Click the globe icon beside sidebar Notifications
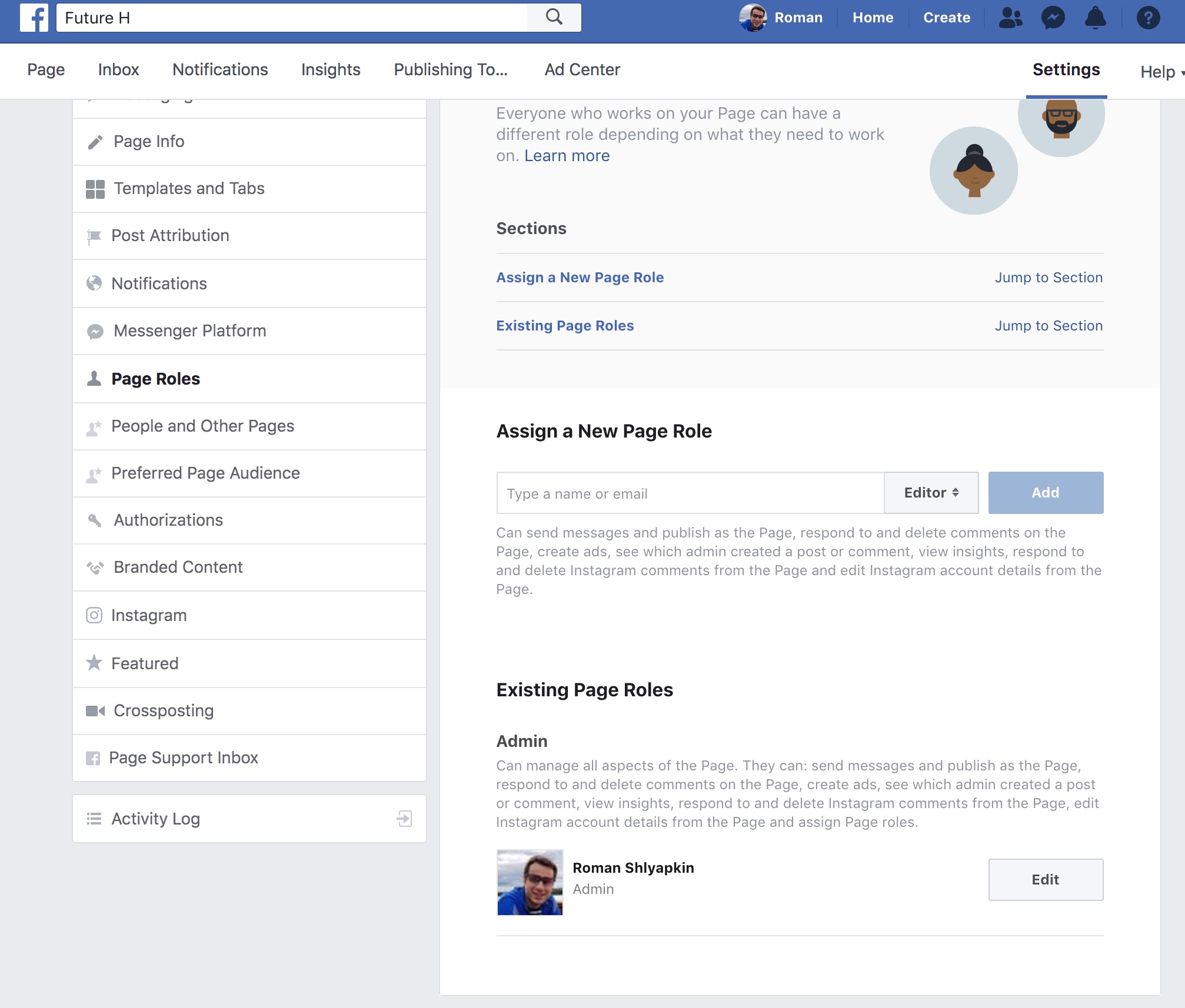Screen dimensions: 1185x1008 tap(94, 283)
